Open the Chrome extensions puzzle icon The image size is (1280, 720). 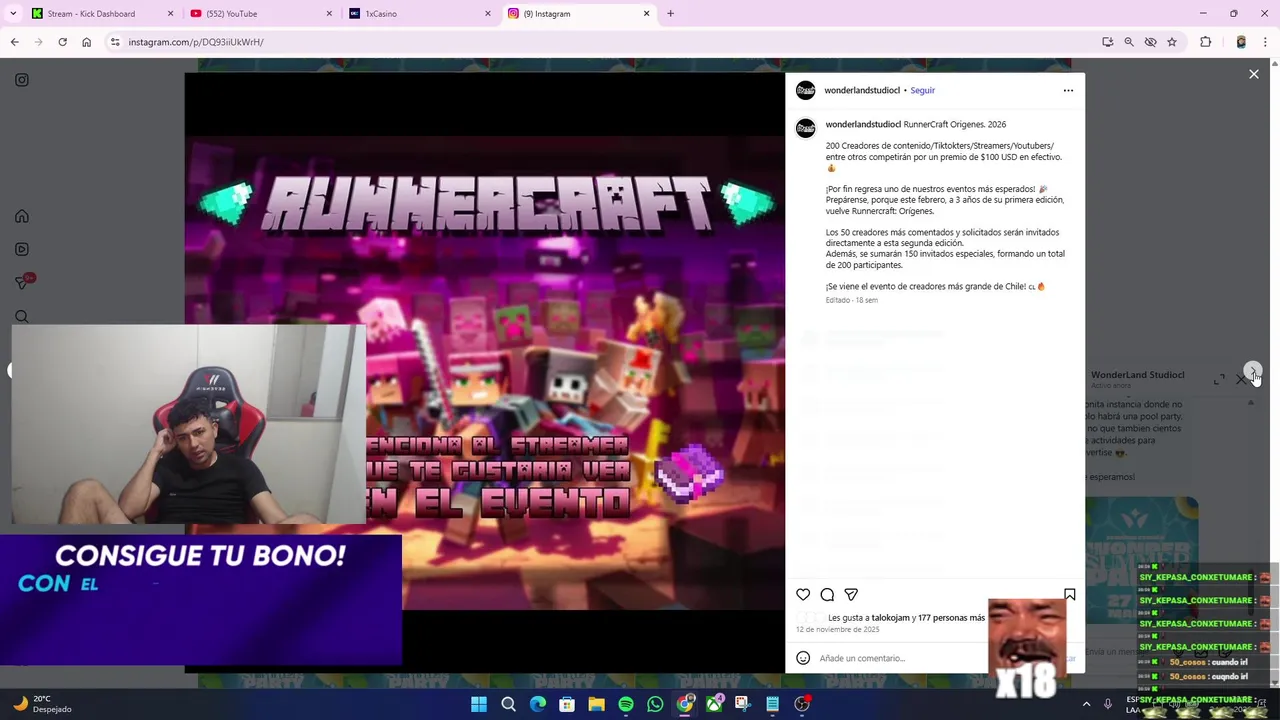[1205, 42]
